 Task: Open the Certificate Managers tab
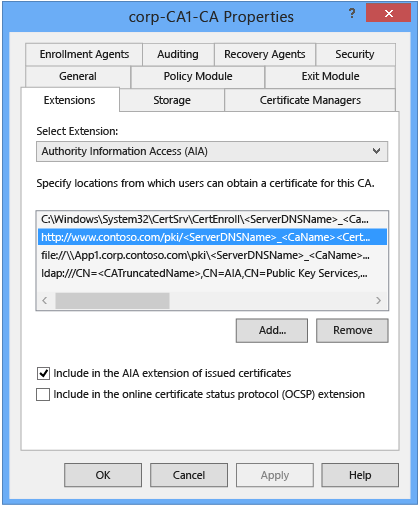click(310, 100)
